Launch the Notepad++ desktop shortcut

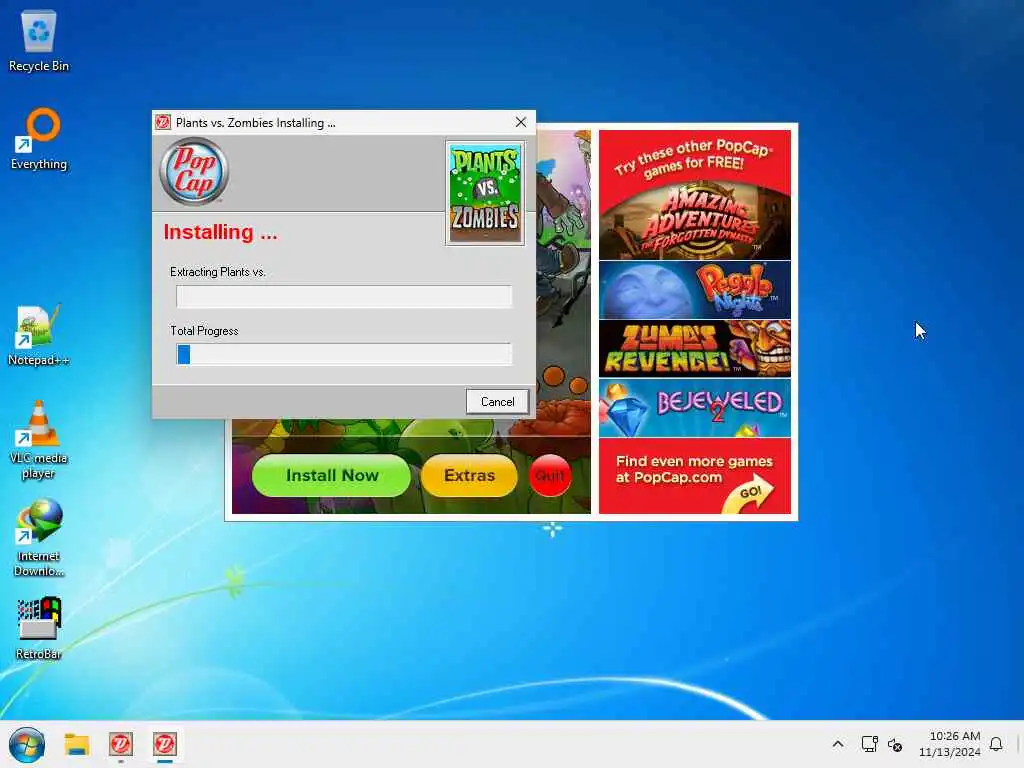coord(39,334)
